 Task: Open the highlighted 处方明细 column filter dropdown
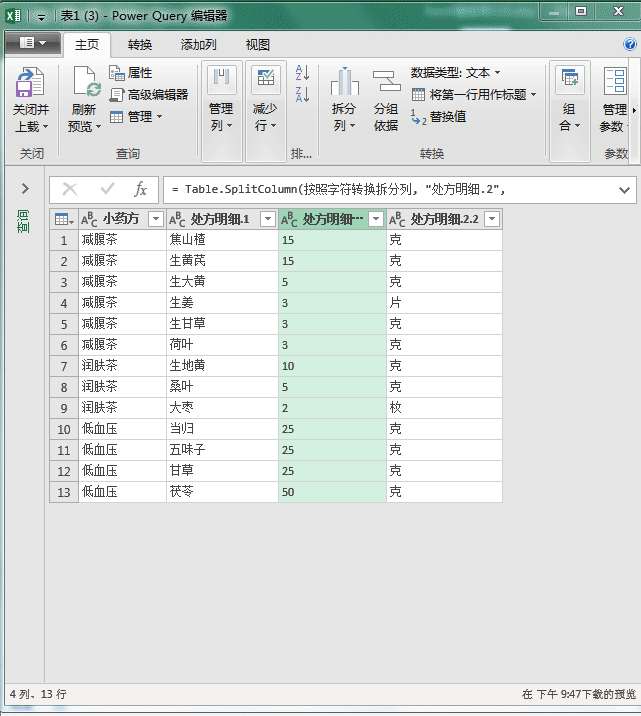pos(376,219)
